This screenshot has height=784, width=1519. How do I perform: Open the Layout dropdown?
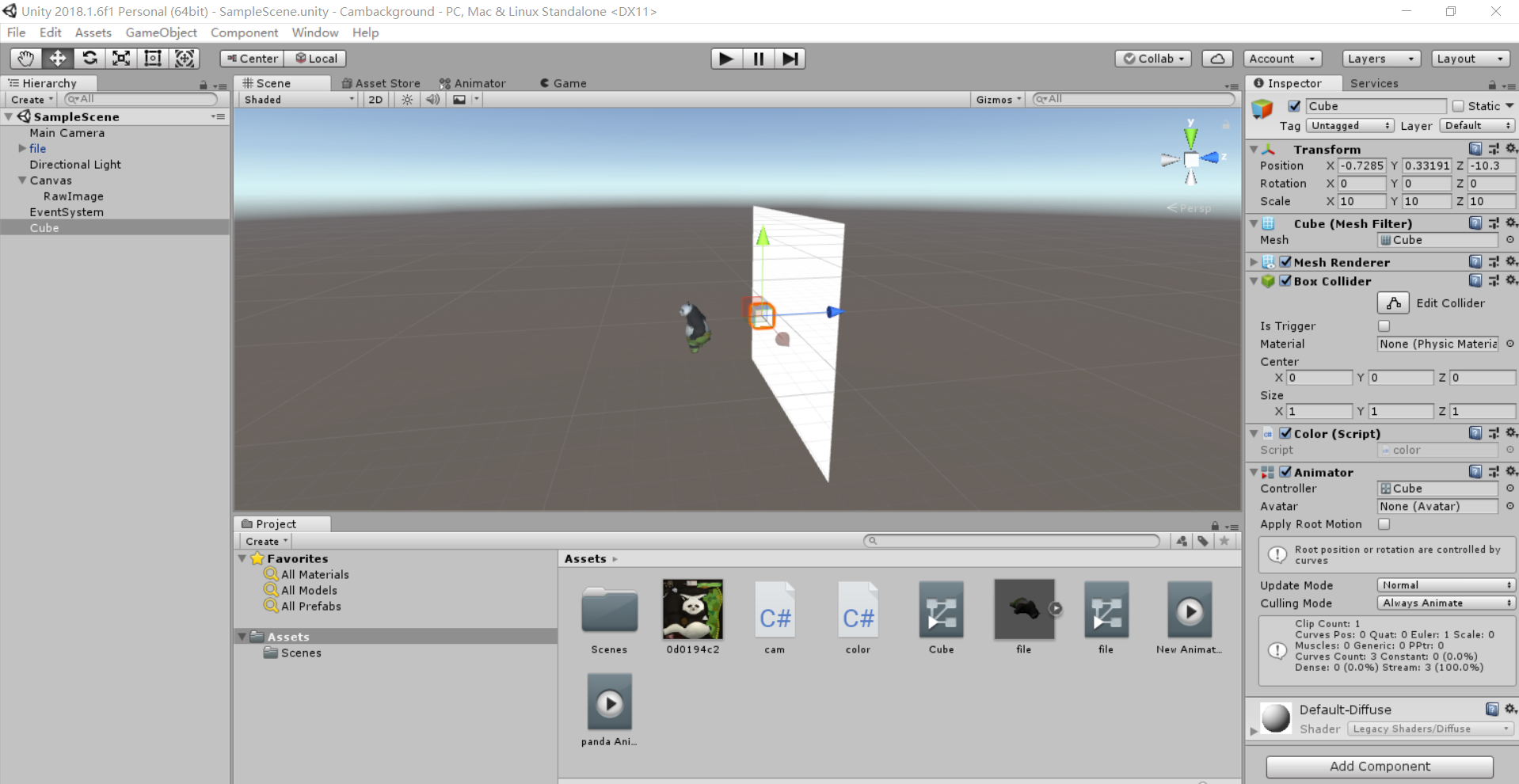click(x=1469, y=58)
